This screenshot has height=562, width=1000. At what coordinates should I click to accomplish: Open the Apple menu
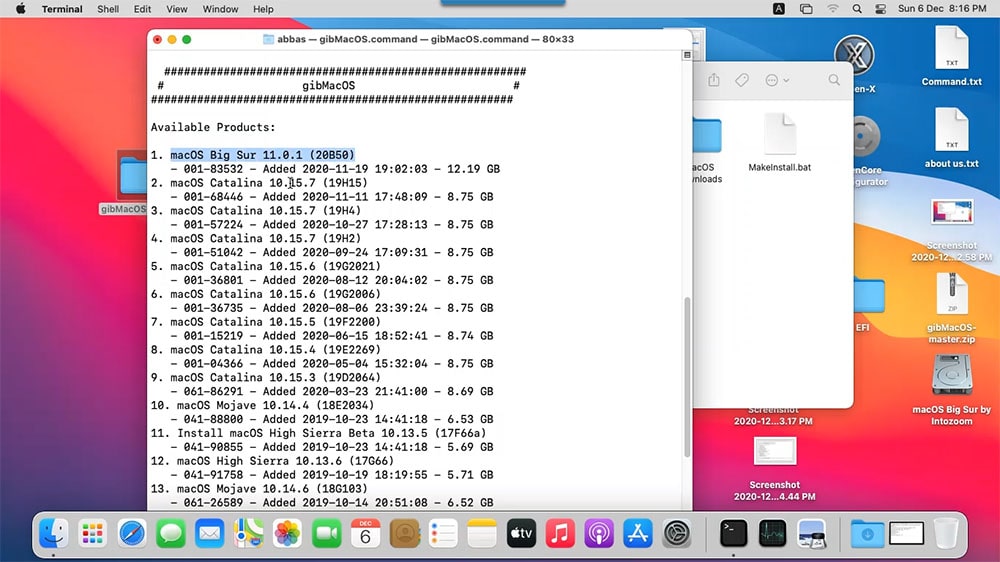pyautogui.click(x=20, y=9)
